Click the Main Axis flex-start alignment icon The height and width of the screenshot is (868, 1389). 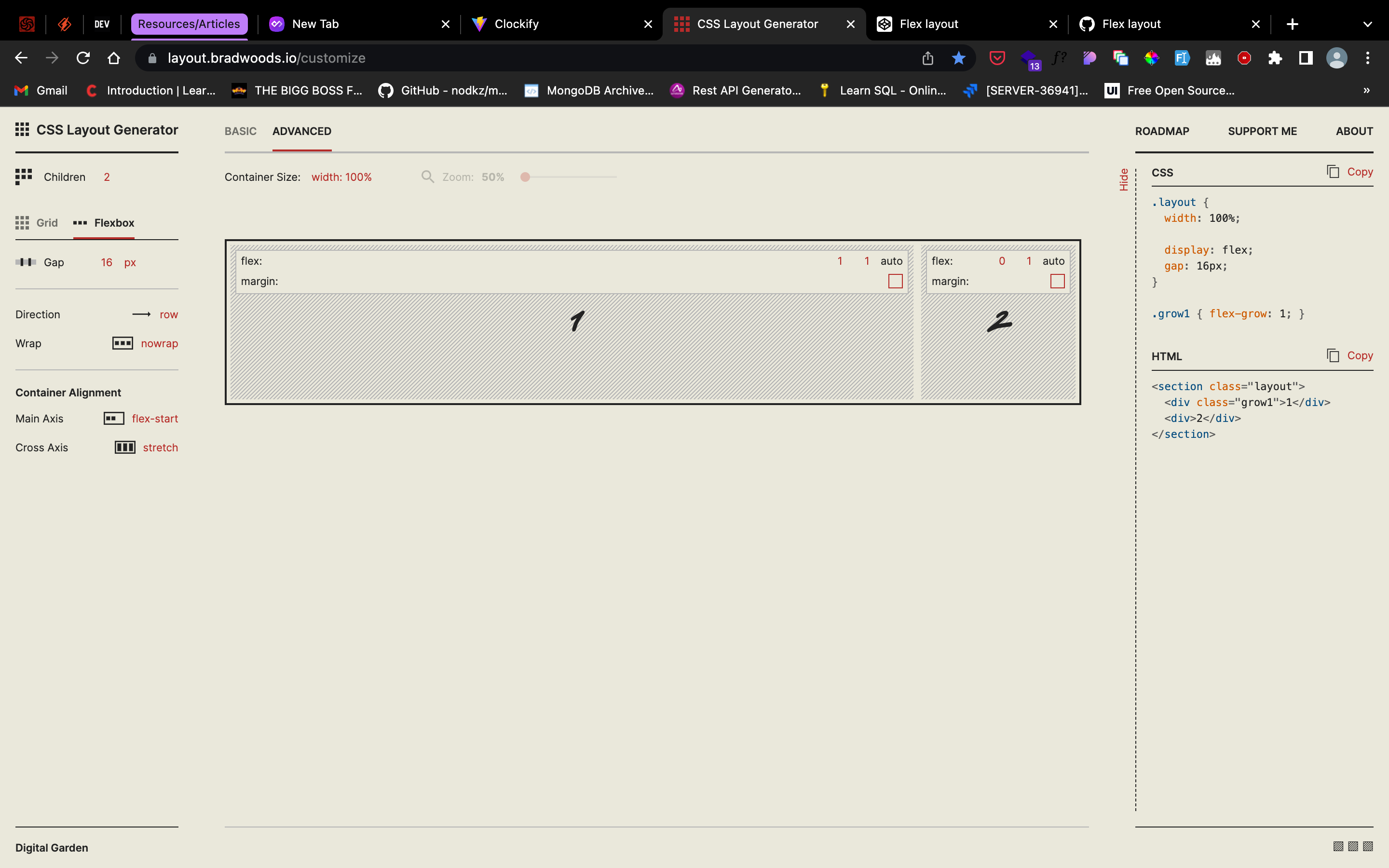pos(113,419)
